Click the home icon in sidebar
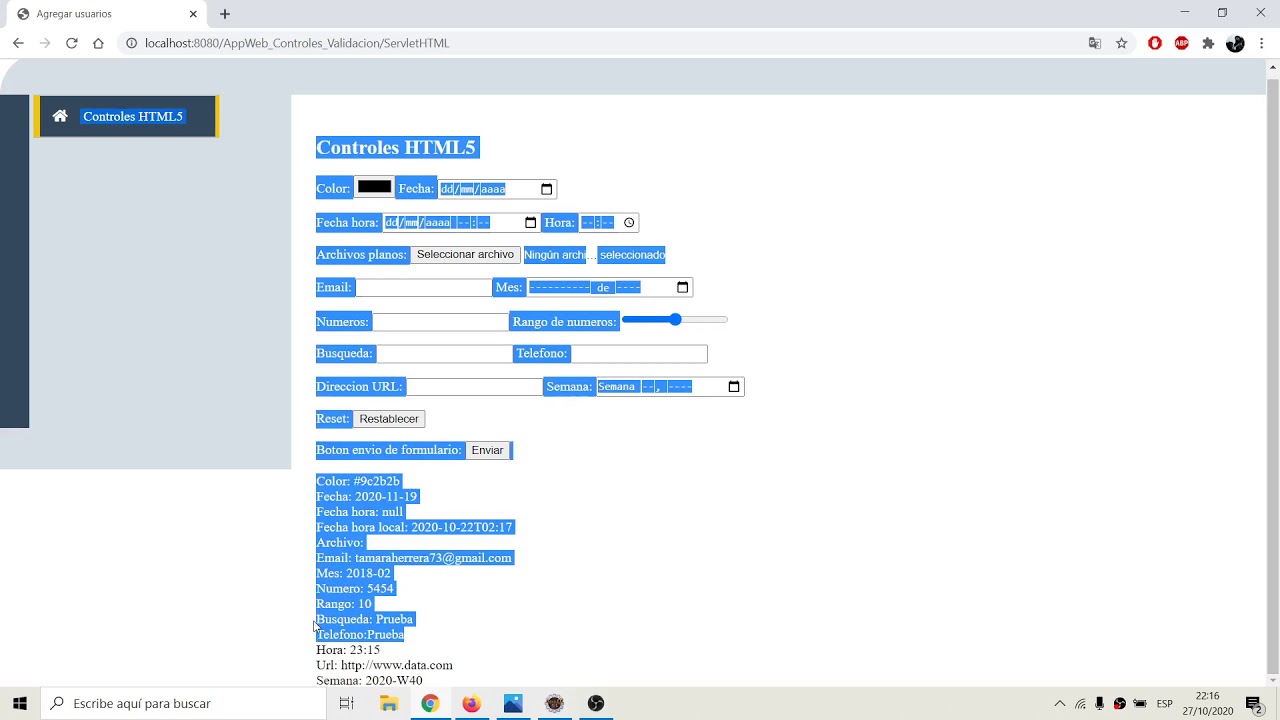 point(60,116)
